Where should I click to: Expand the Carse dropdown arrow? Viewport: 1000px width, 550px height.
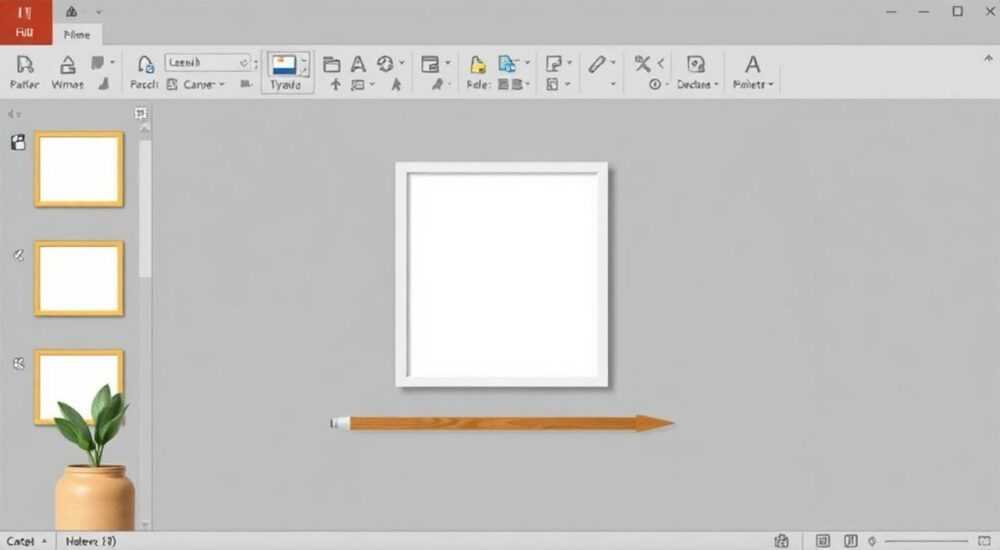click(x=222, y=85)
